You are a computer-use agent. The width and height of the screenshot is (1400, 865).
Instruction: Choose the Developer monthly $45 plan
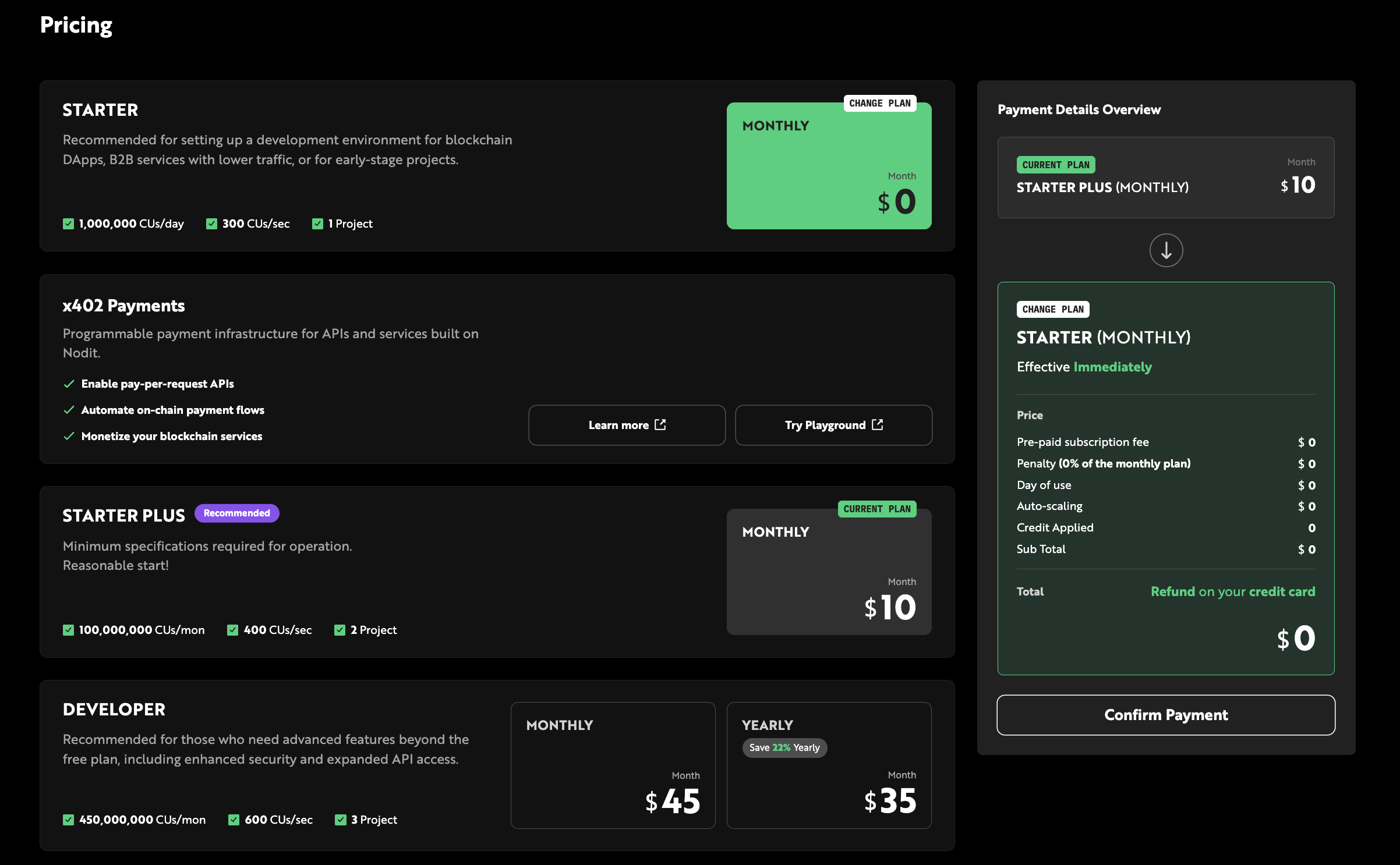[x=613, y=765]
